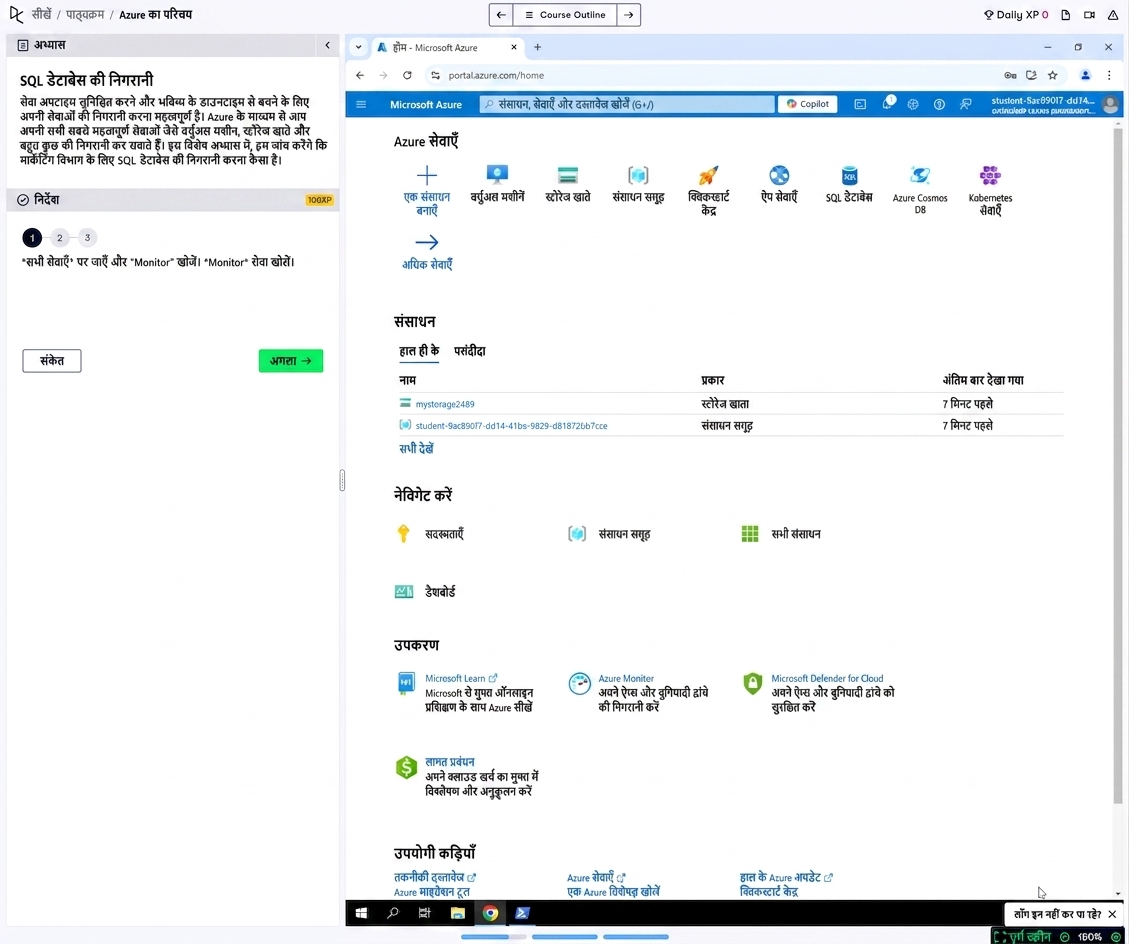Open the Storage accounts service icon
Image resolution: width=1129 pixels, height=944 pixels.
[567, 175]
